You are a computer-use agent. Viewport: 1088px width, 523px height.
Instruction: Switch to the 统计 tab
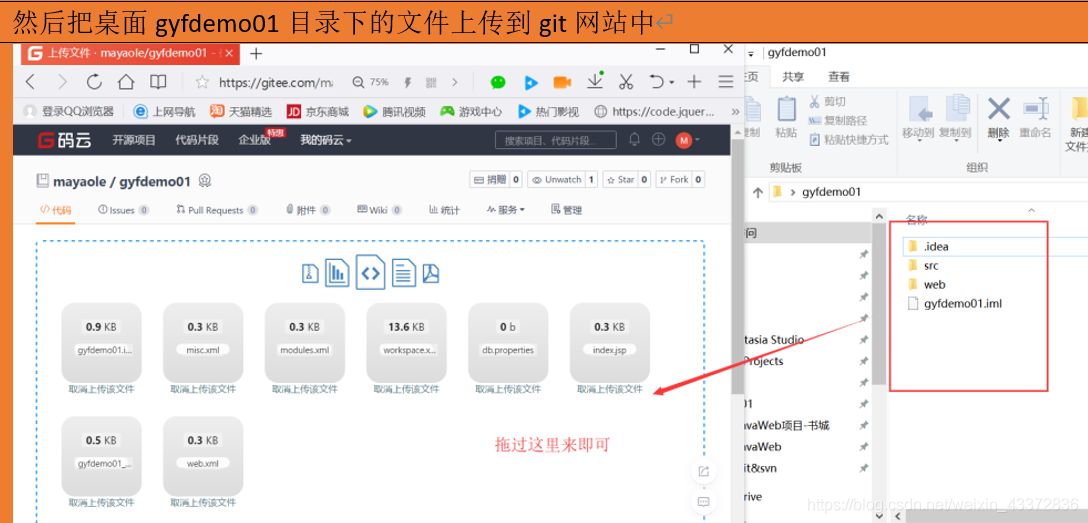[444, 209]
